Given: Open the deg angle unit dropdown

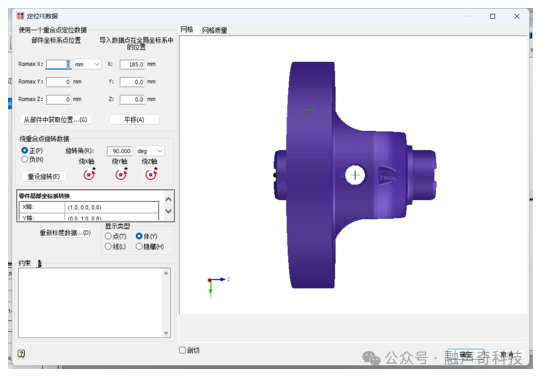Looking at the screenshot, I should (150, 151).
